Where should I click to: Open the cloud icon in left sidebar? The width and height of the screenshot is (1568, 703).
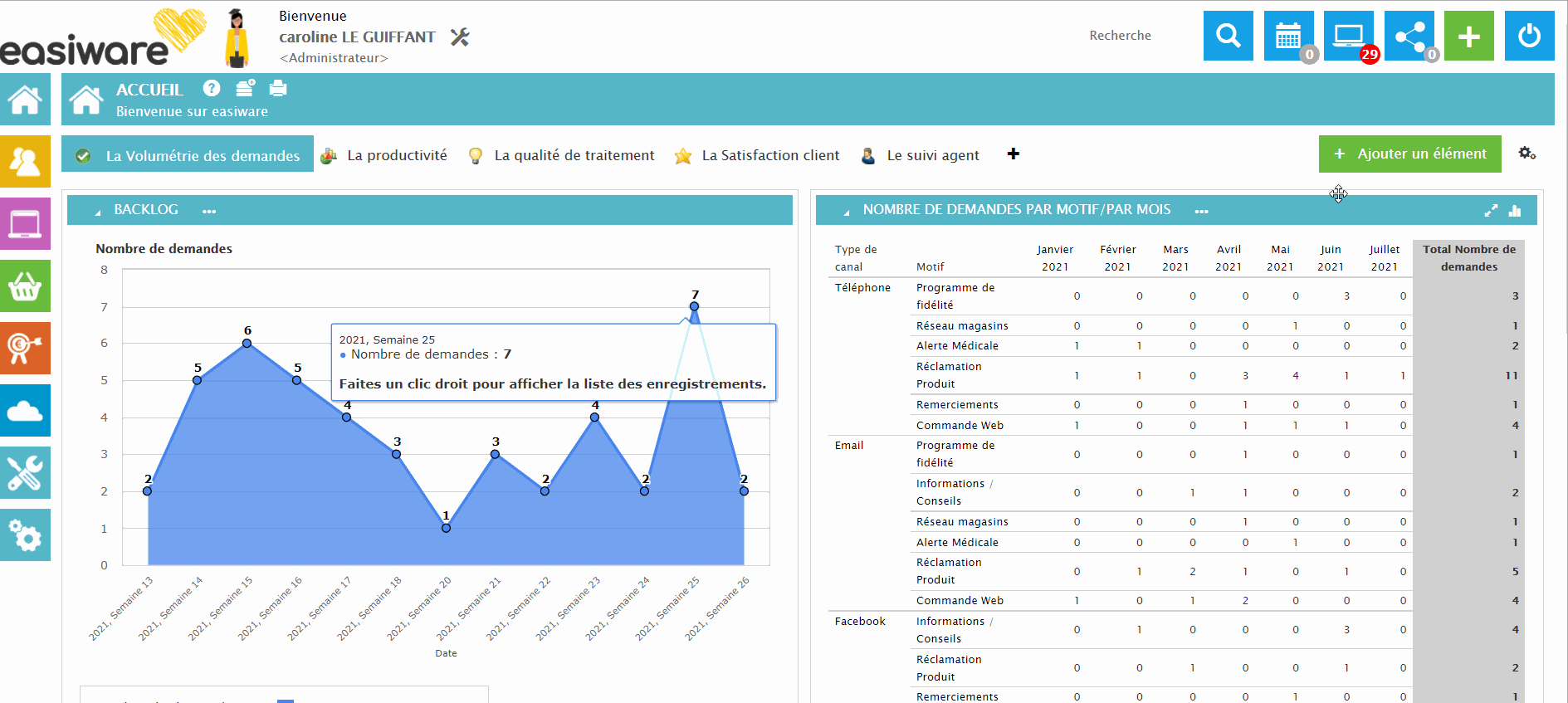(25, 411)
